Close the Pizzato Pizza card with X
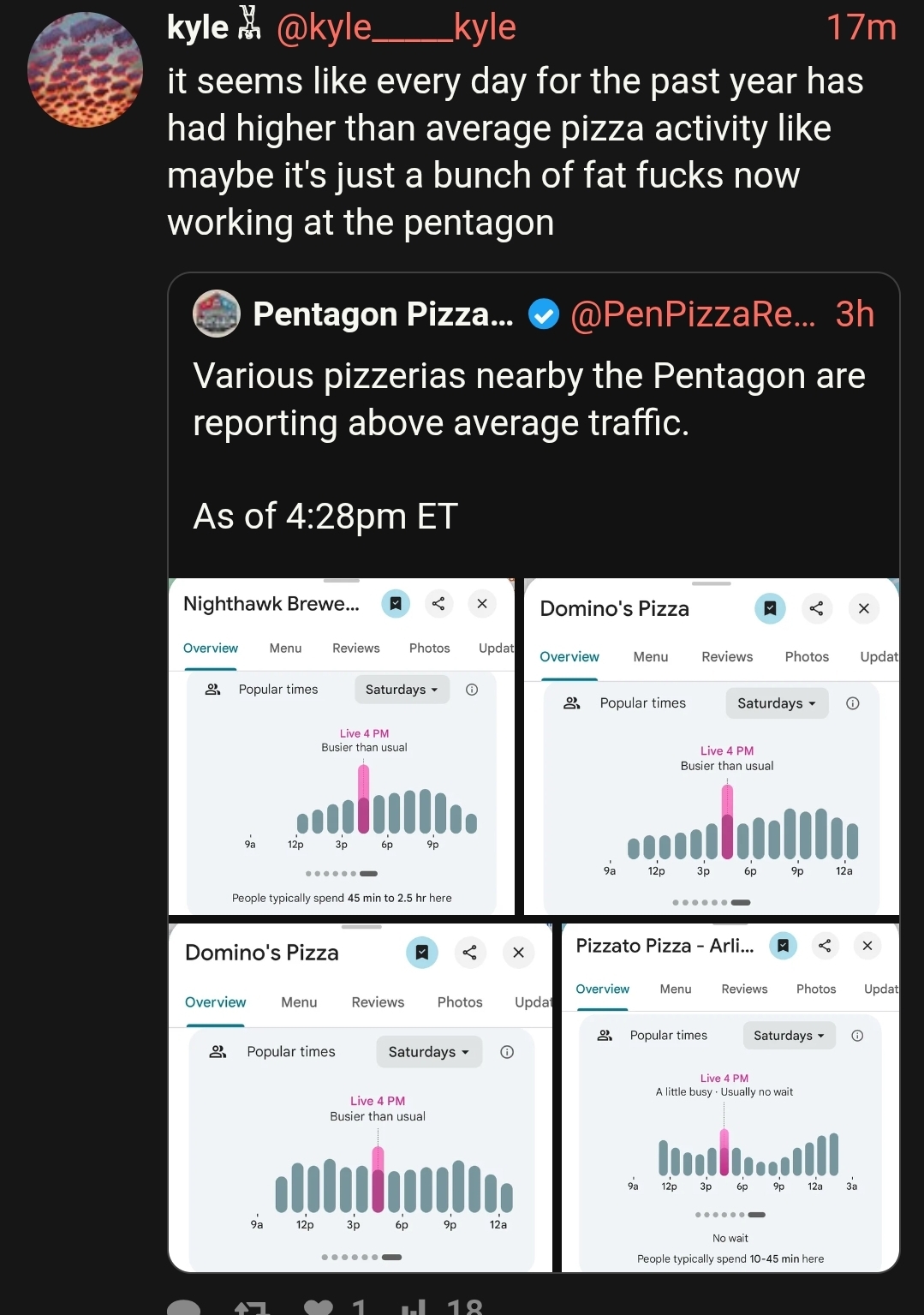This screenshot has width=924, height=1315. 867,945
